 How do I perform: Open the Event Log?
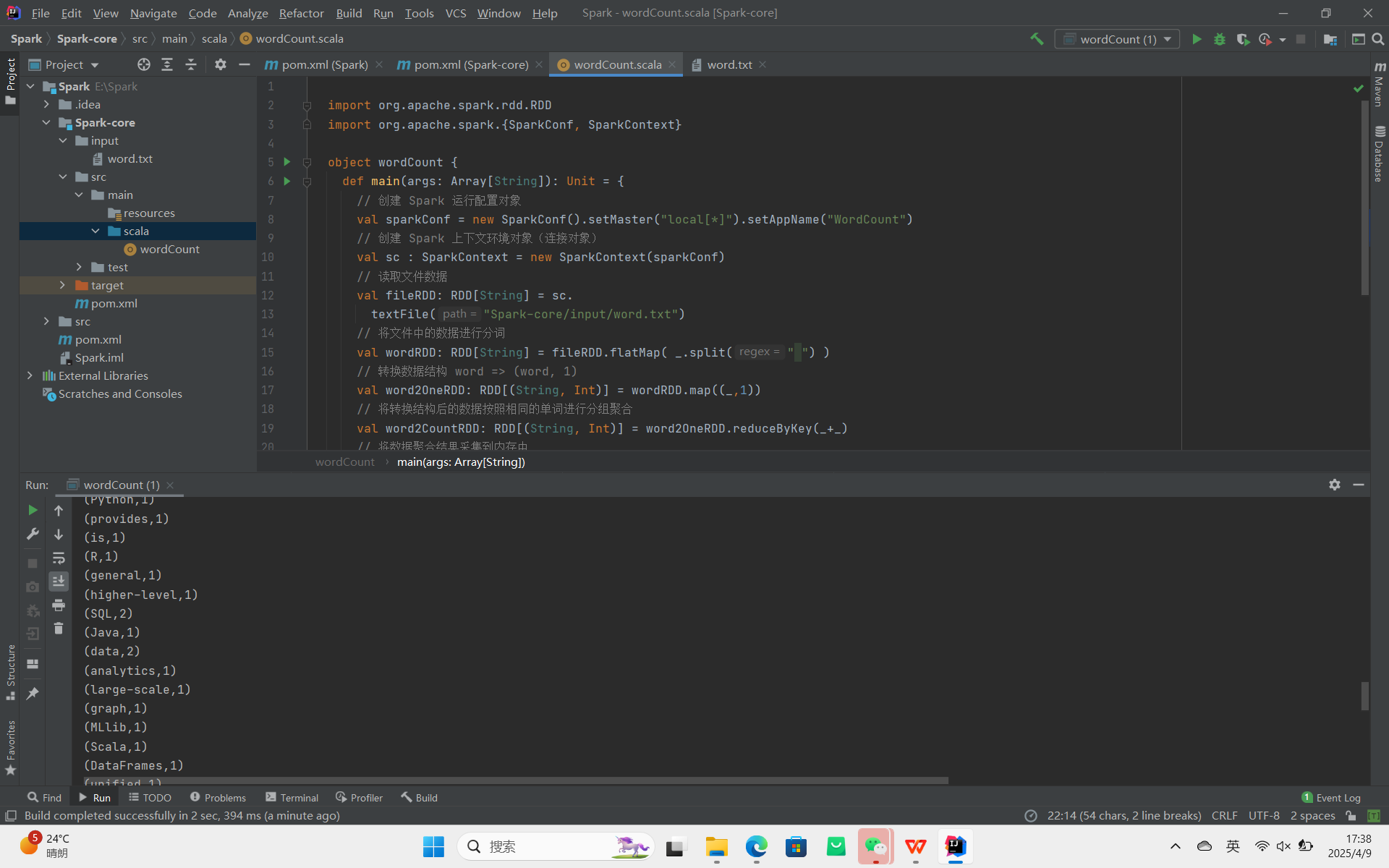tap(1331, 797)
